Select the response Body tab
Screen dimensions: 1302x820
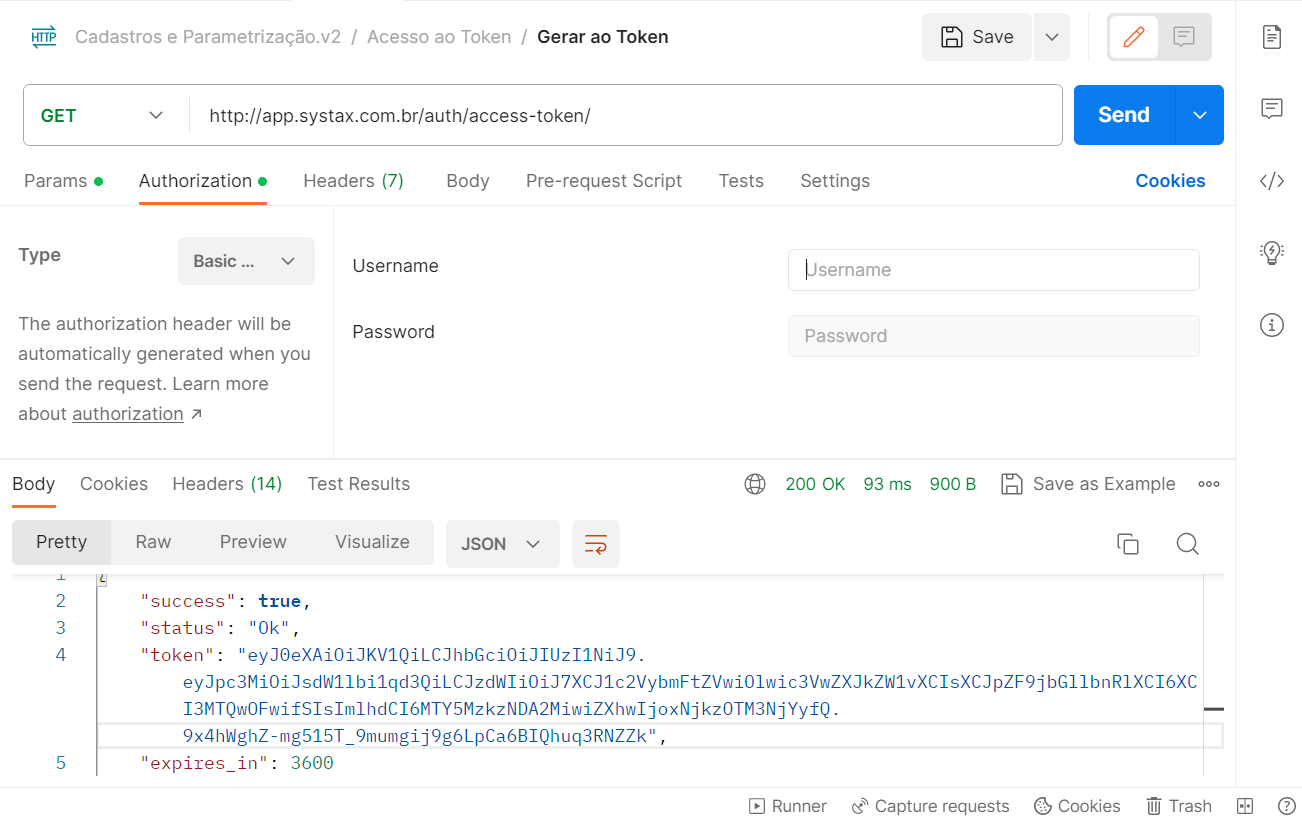click(34, 484)
